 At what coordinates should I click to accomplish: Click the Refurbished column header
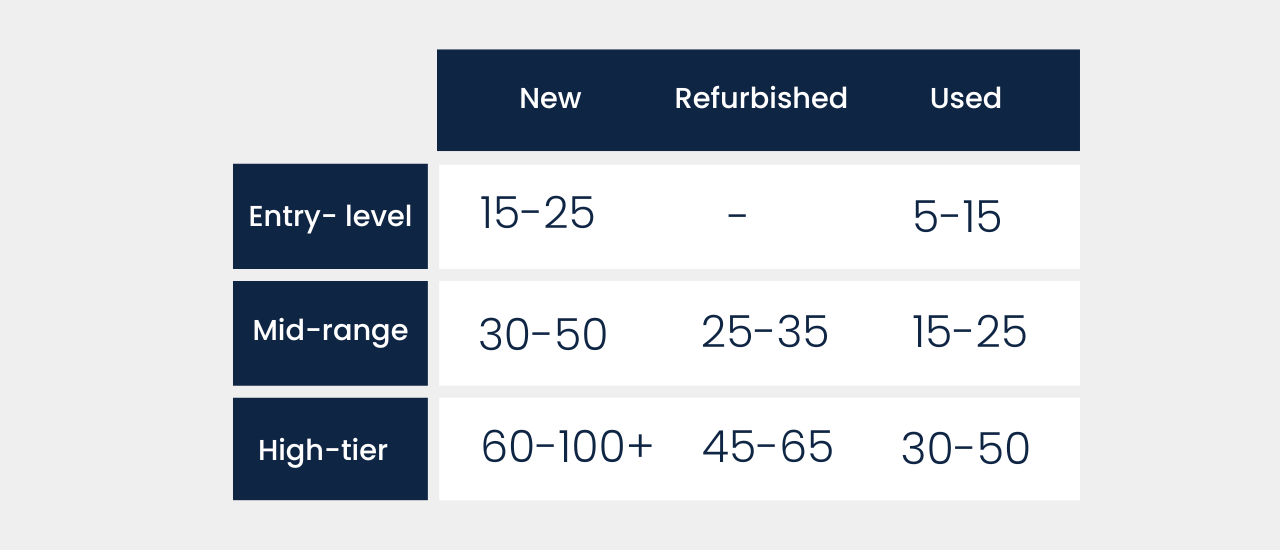coord(761,98)
